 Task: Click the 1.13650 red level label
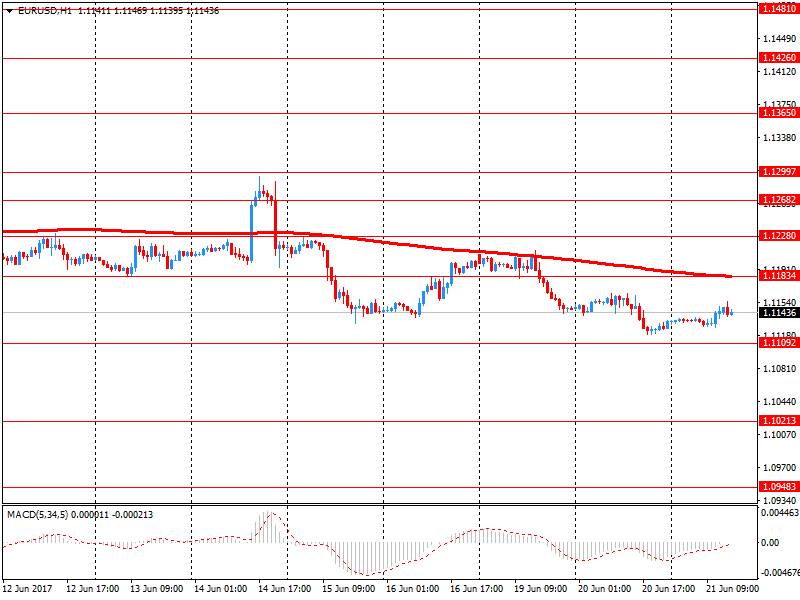click(x=779, y=113)
